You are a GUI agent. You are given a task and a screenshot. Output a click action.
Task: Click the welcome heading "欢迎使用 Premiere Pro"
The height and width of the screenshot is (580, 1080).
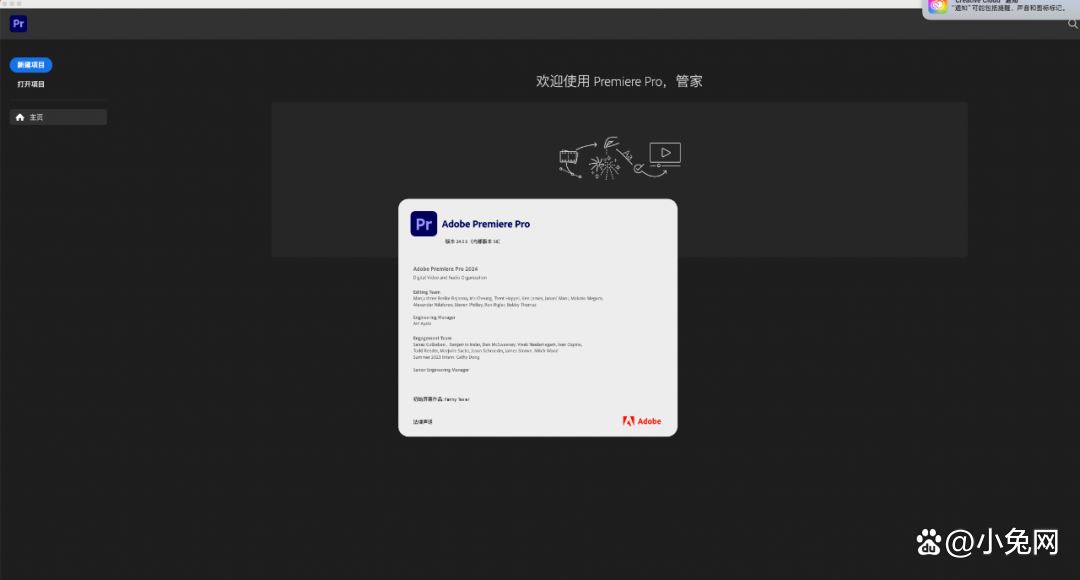[x=619, y=81]
